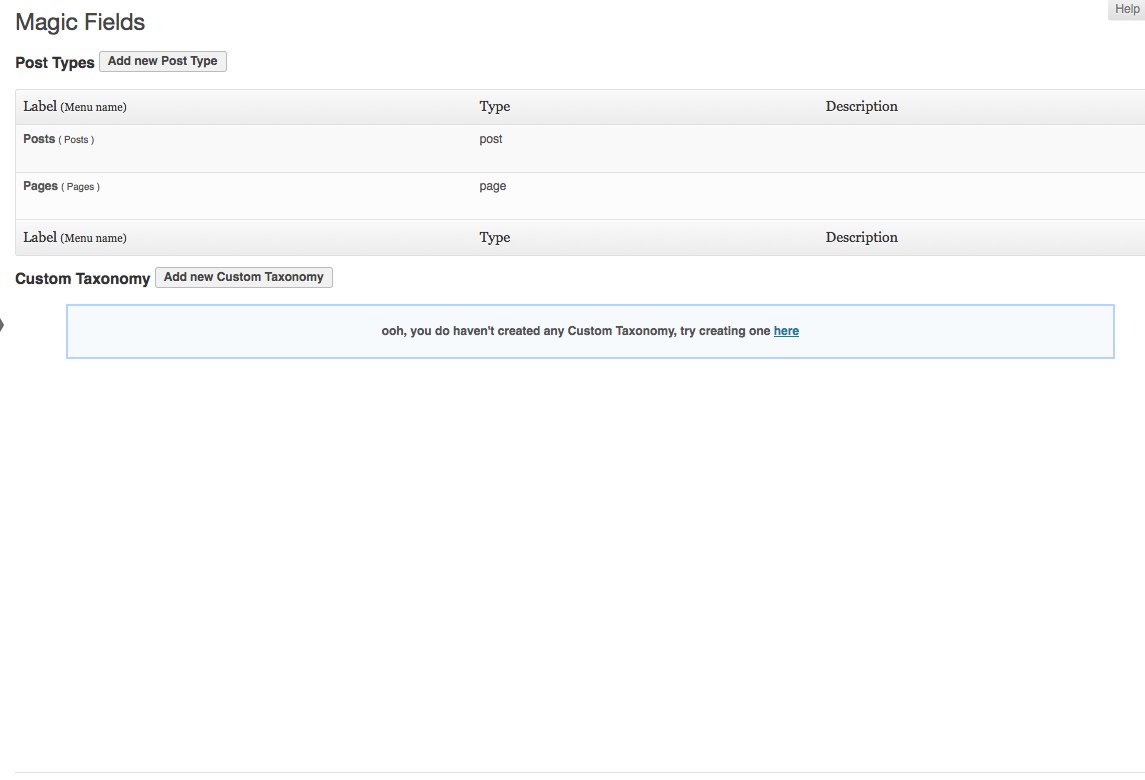Click the "page" type value in Pages row
This screenshot has height=780, width=1145.
[x=492, y=186]
